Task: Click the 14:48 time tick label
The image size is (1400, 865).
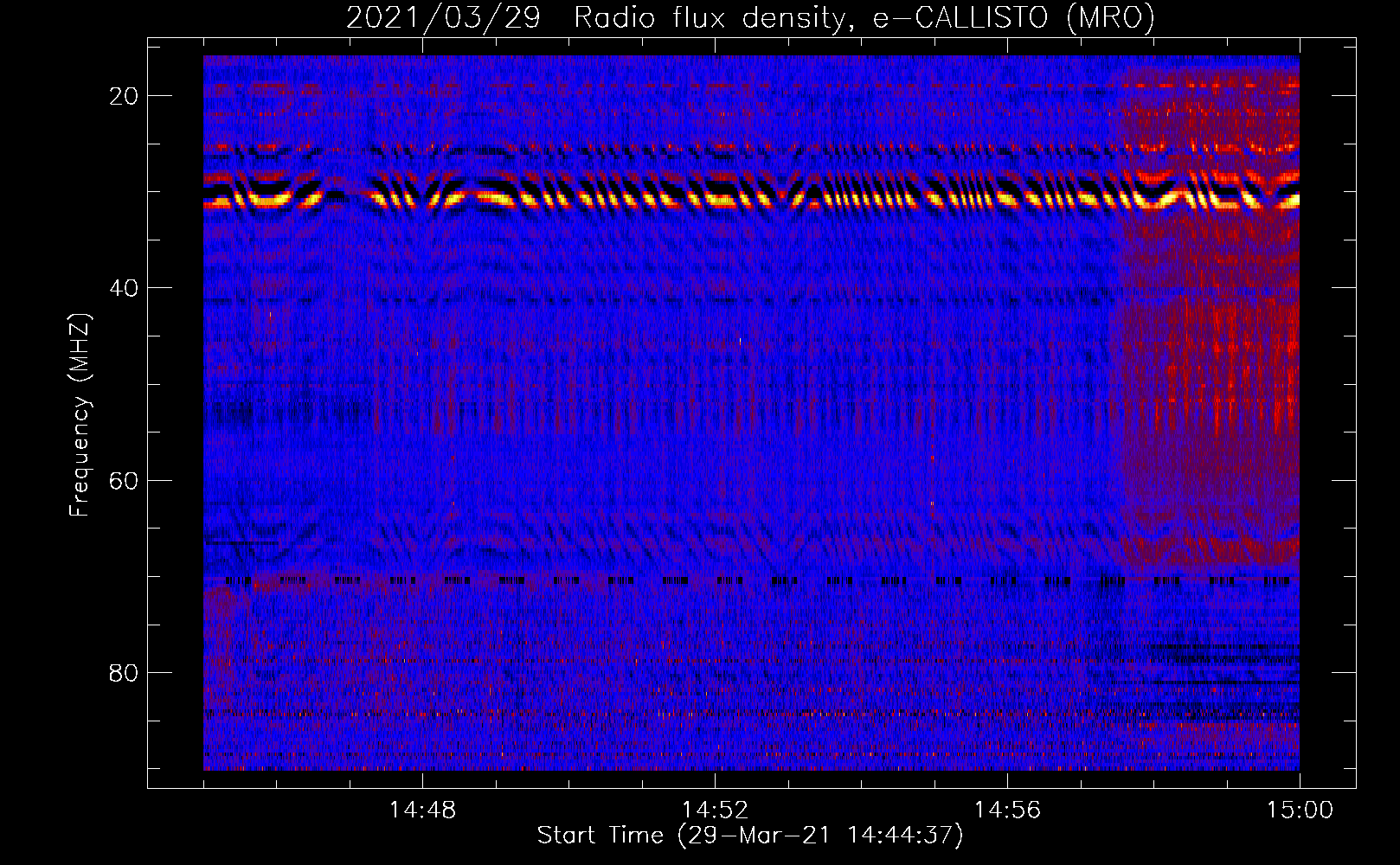Action: [422, 811]
